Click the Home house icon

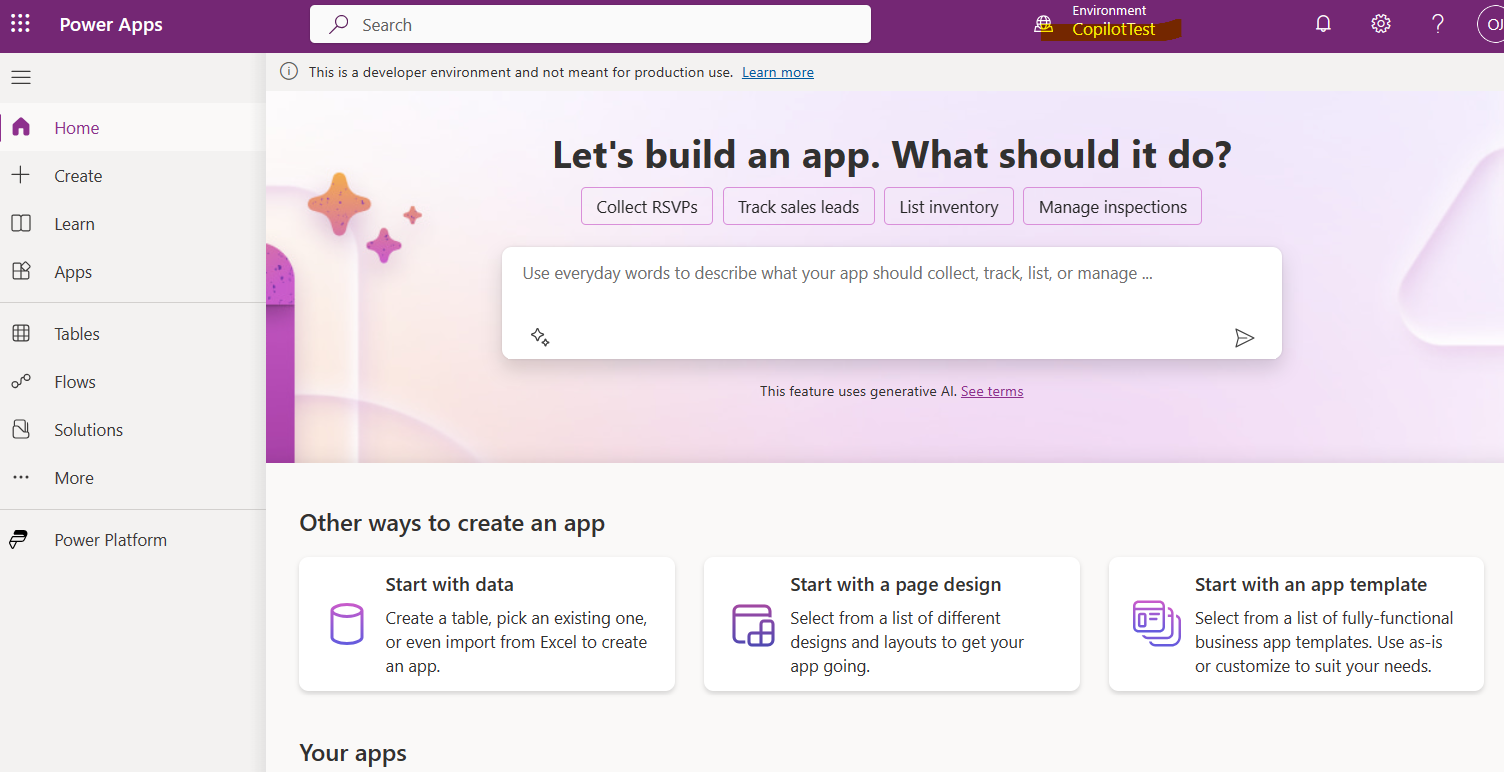pos(21,127)
